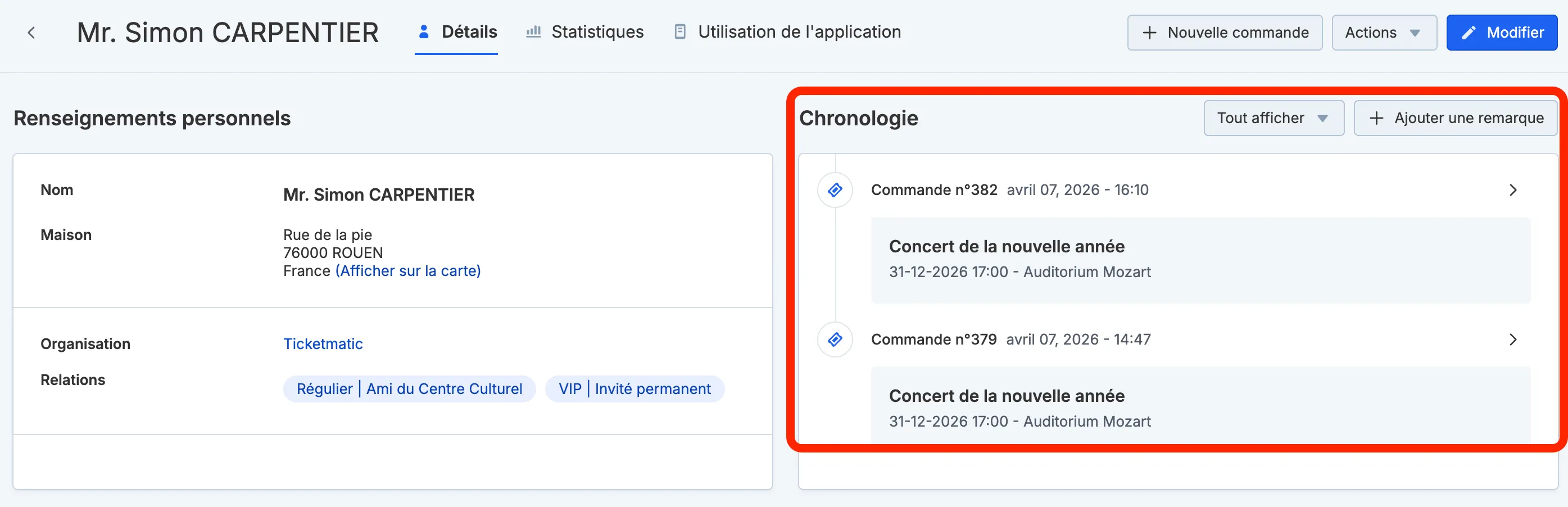
Task: Open the Tout afficher filter dropdown
Action: click(1274, 118)
